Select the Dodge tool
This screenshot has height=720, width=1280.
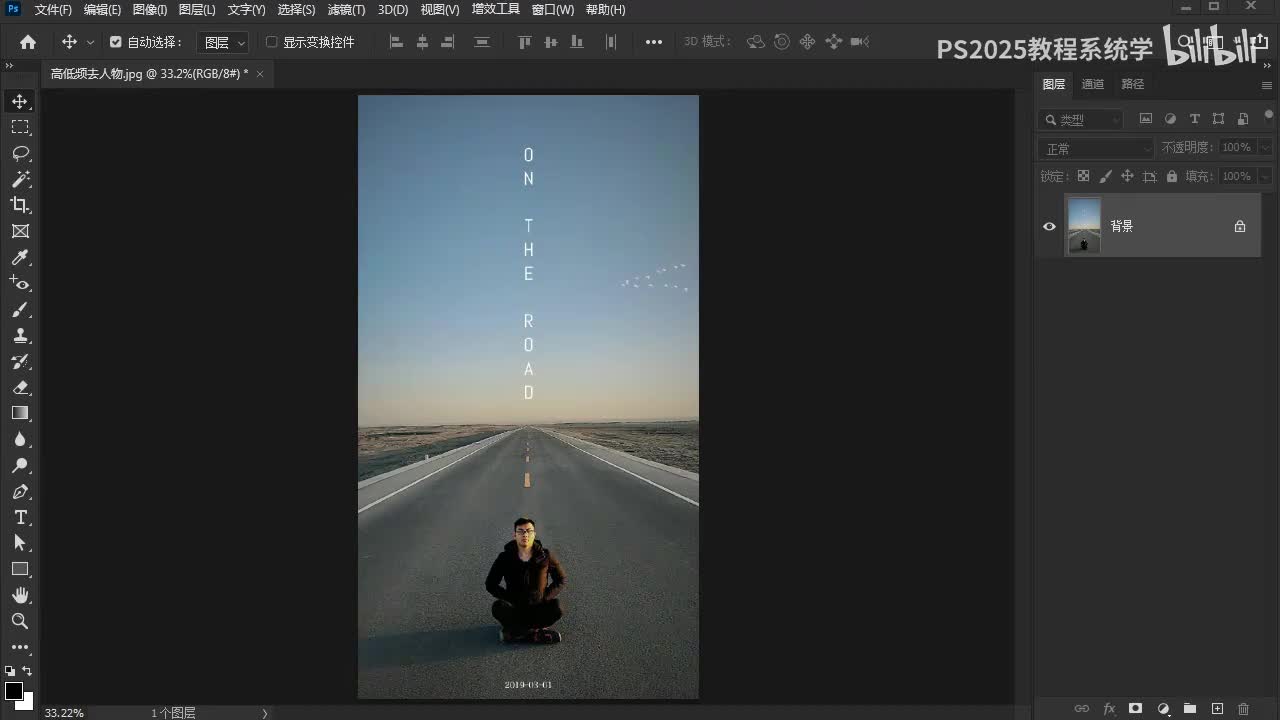[x=20, y=465]
